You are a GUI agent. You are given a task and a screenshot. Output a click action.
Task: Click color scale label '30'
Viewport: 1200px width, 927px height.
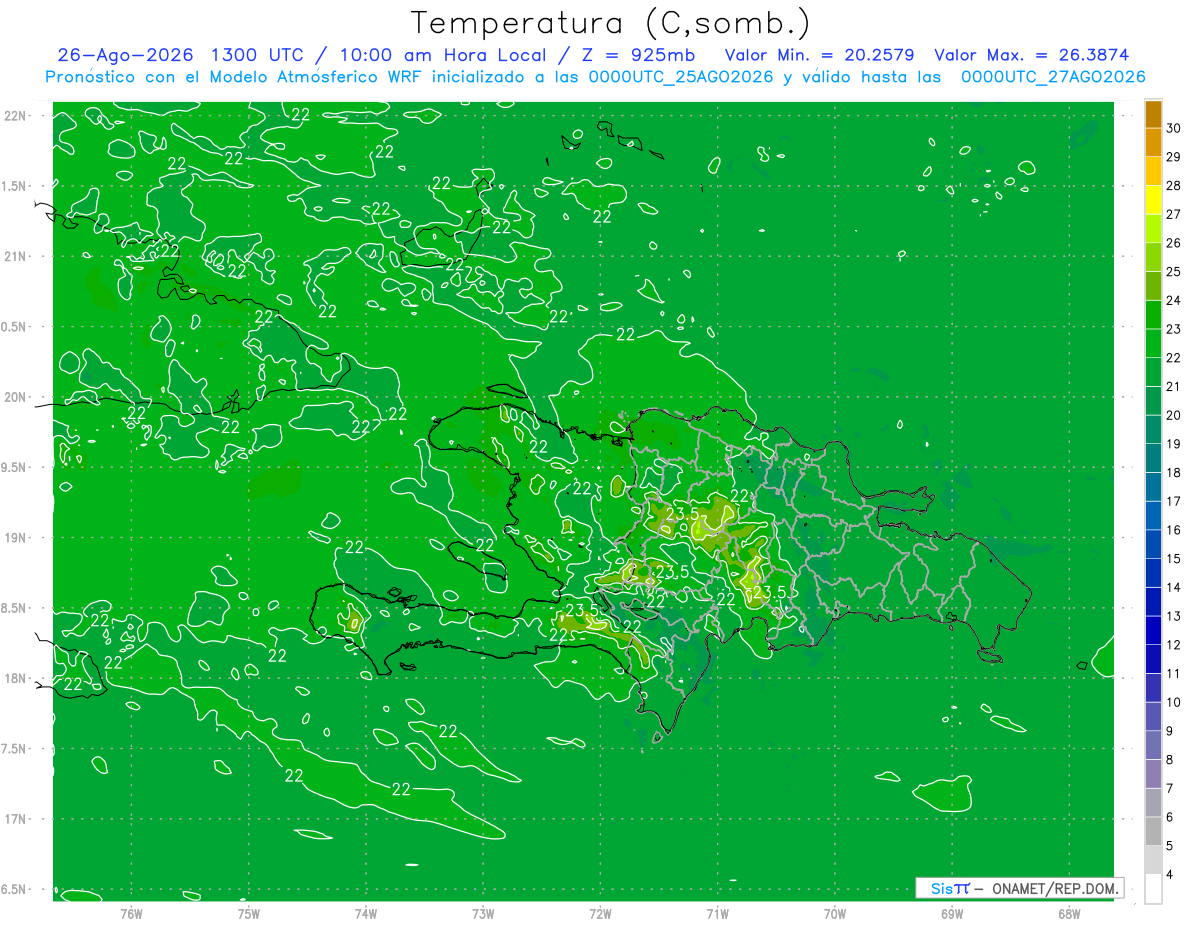click(1174, 128)
